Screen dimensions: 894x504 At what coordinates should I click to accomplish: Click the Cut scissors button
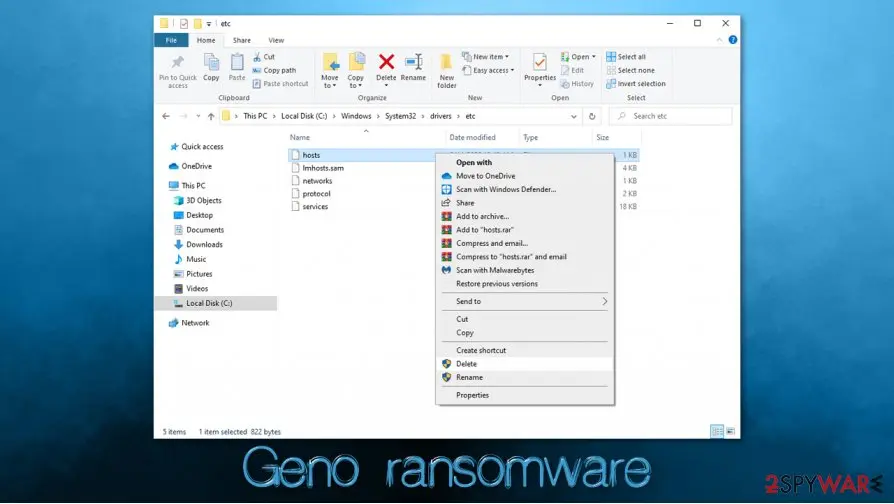tap(264, 57)
